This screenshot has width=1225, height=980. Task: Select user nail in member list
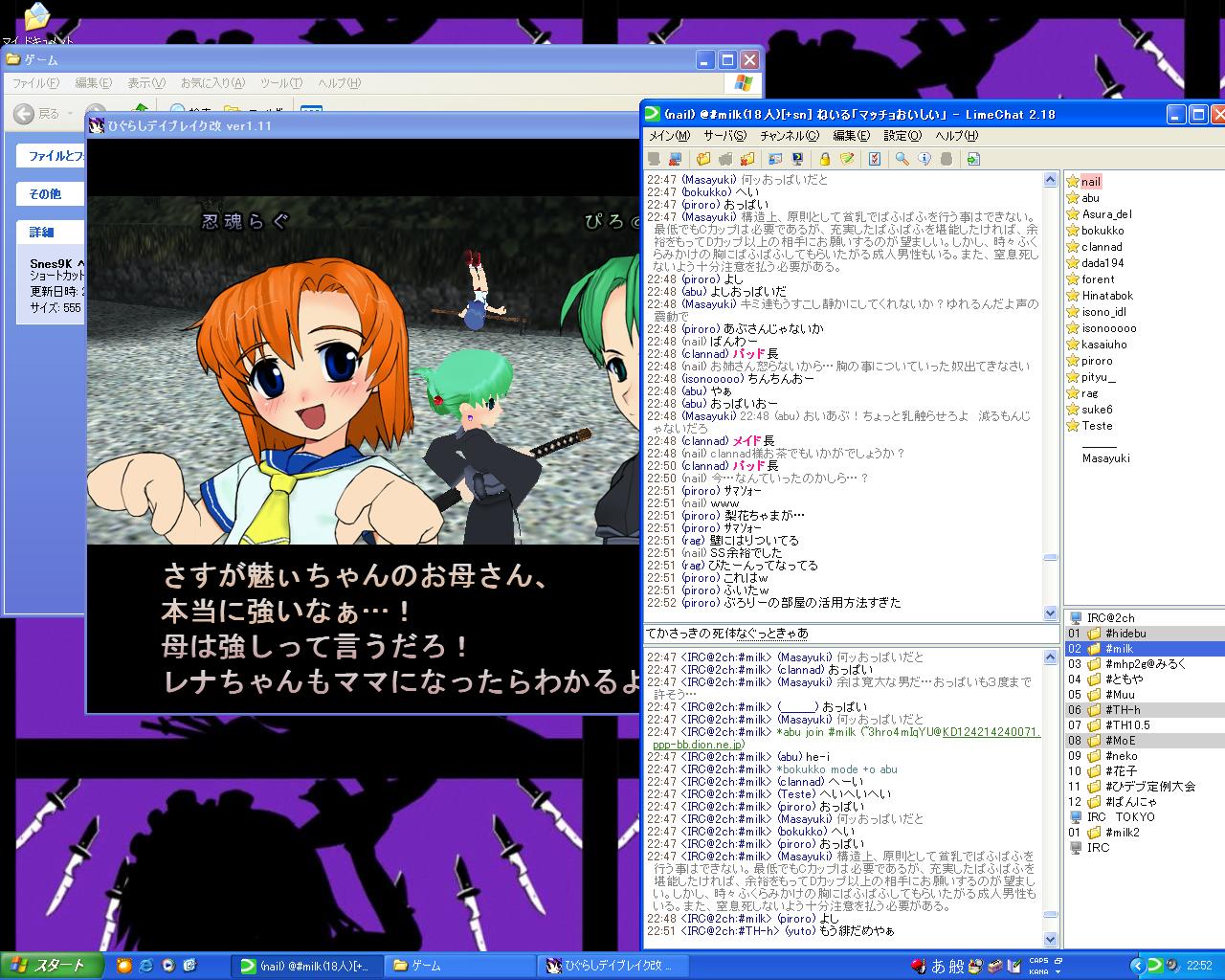click(x=1090, y=182)
